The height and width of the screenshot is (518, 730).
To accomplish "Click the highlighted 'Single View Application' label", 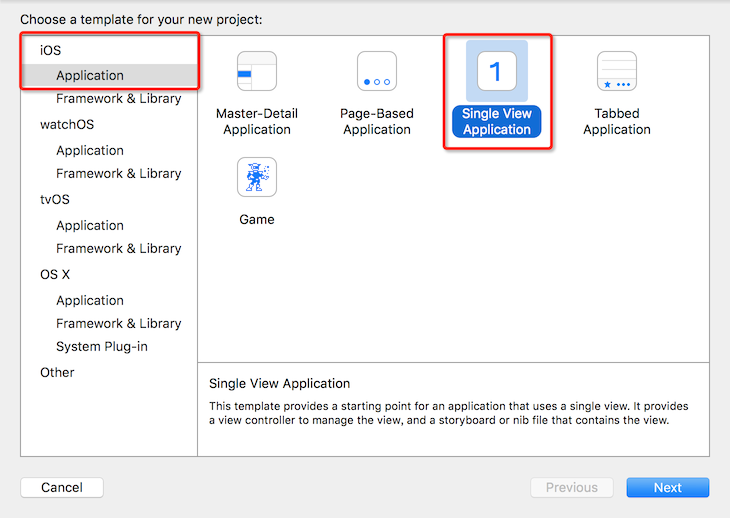I will tap(497, 121).
